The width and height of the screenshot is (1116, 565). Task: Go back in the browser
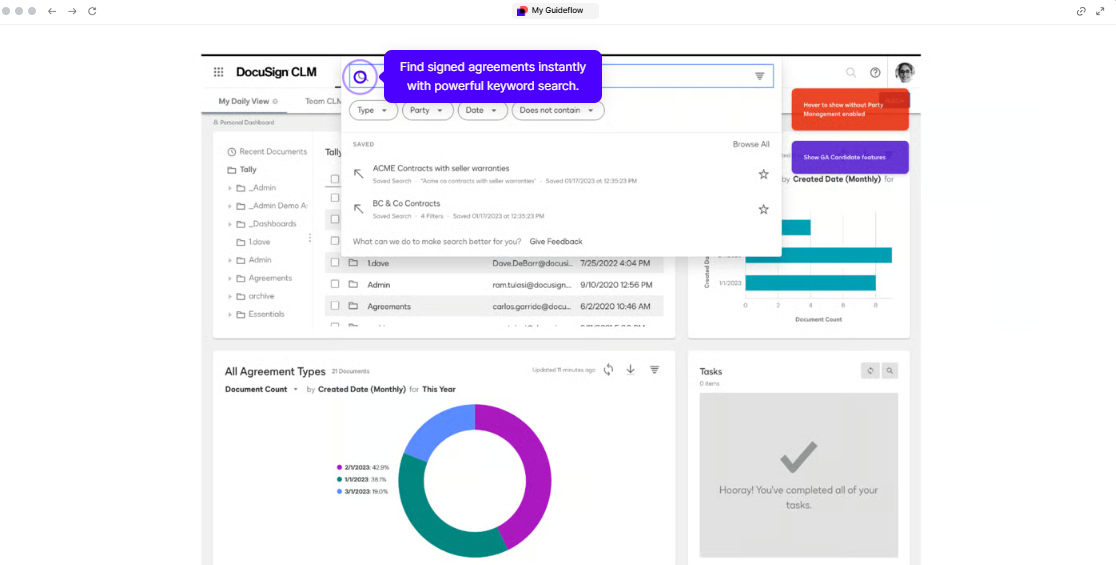click(x=52, y=11)
